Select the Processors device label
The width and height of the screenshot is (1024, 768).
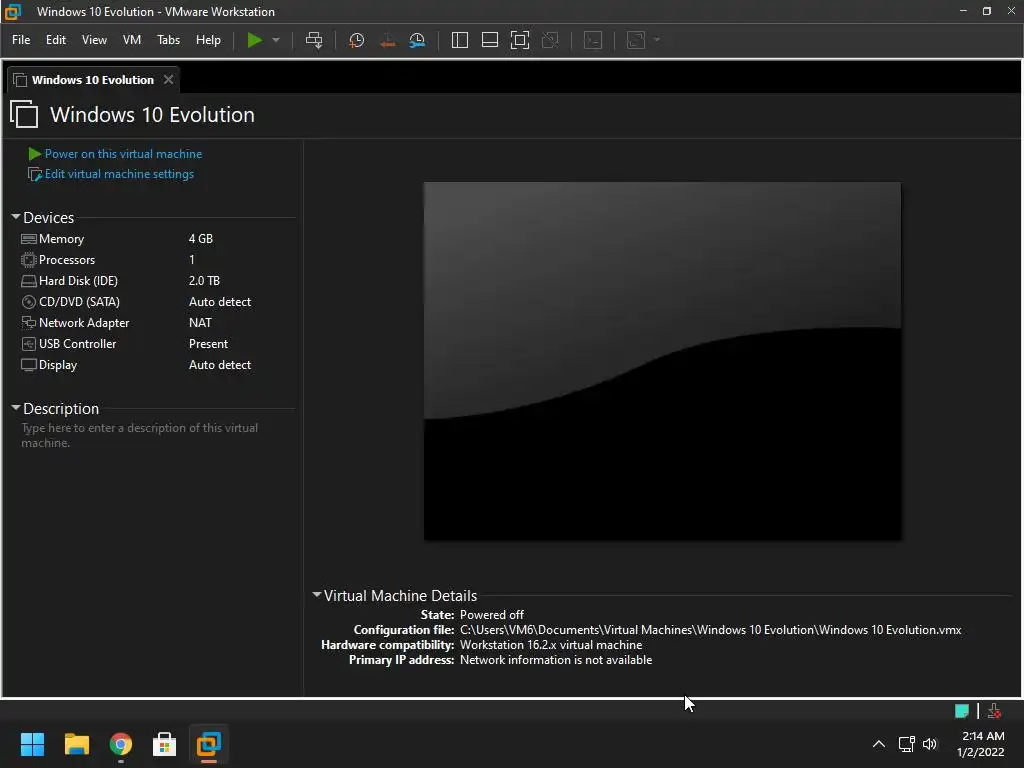tap(67, 260)
